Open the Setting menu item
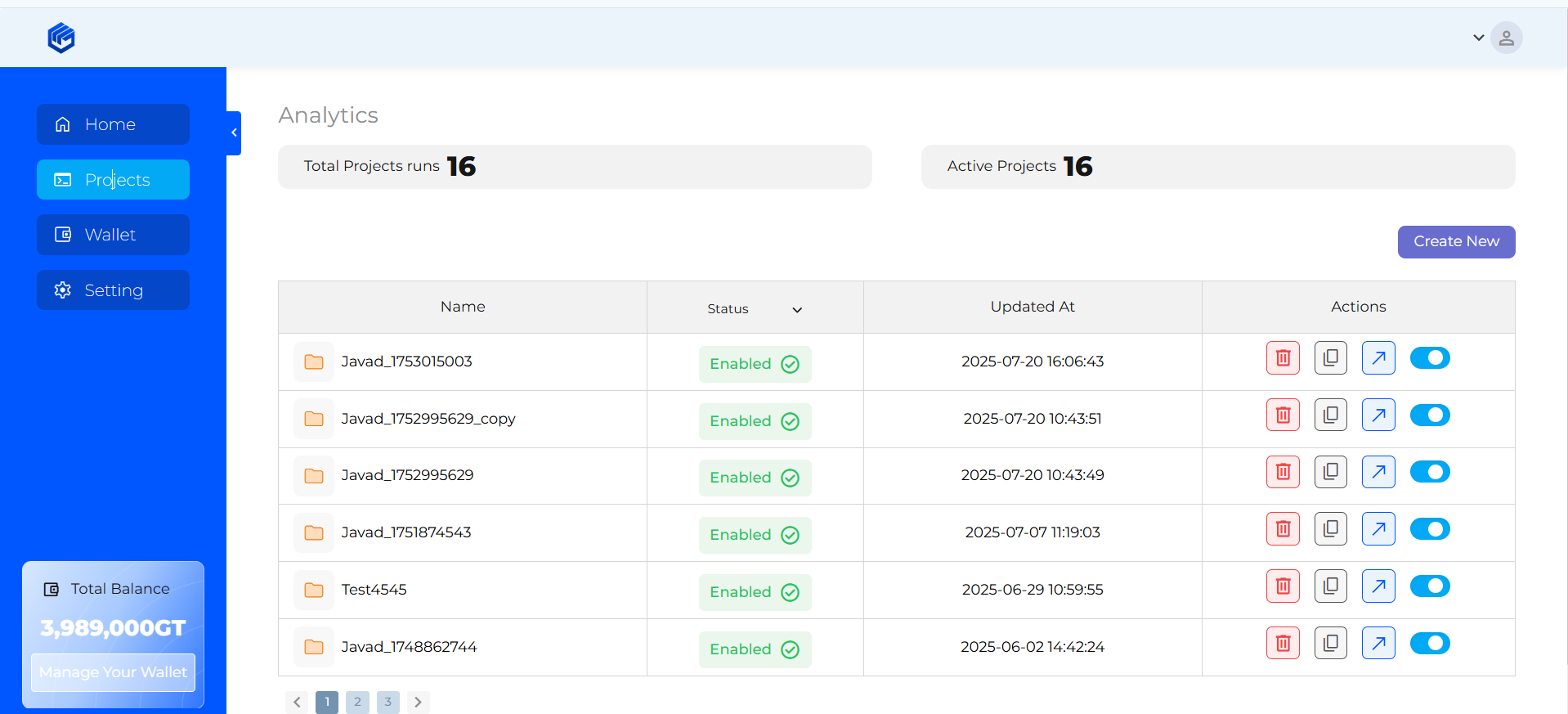Image resolution: width=1568 pixels, height=714 pixels. [113, 290]
